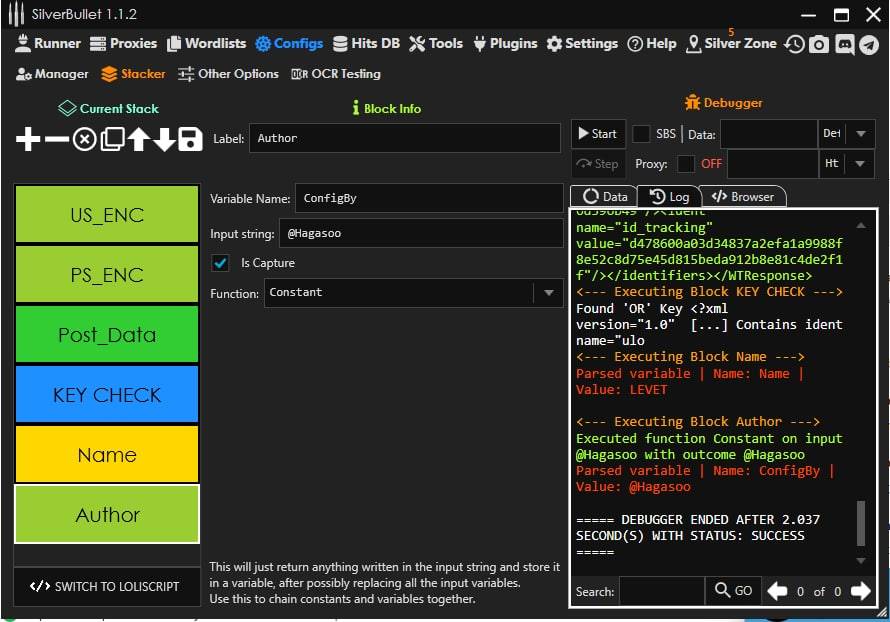Open the proxy type dropdown showing Ht
This screenshot has height=622, width=890.
(861, 164)
